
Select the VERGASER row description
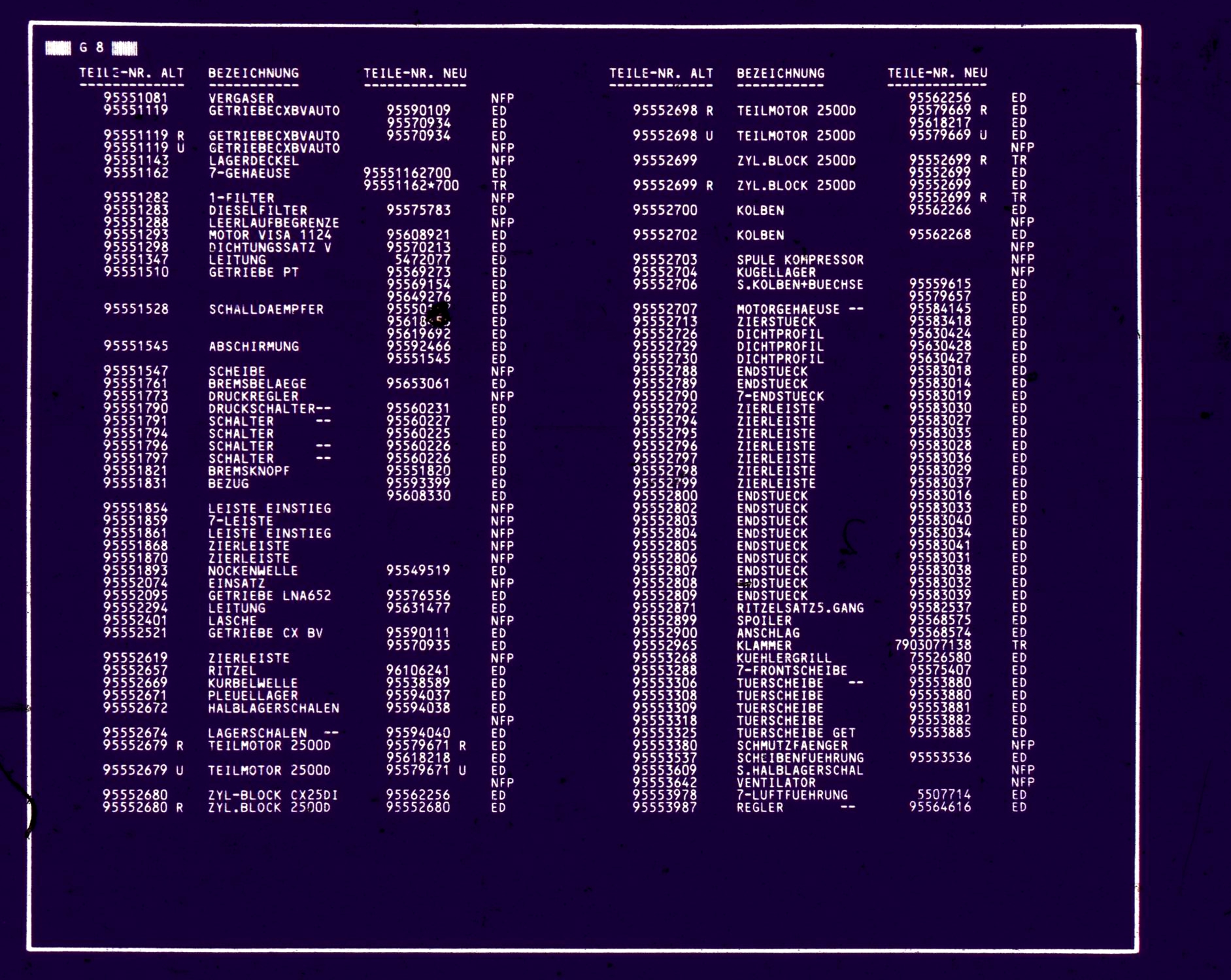(241, 98)
